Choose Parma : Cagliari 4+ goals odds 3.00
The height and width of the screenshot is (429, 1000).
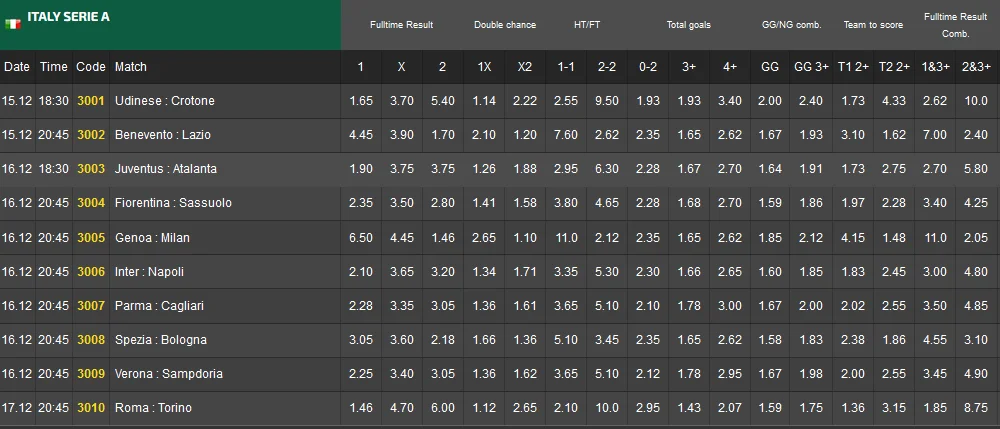(x=730, y=306)
